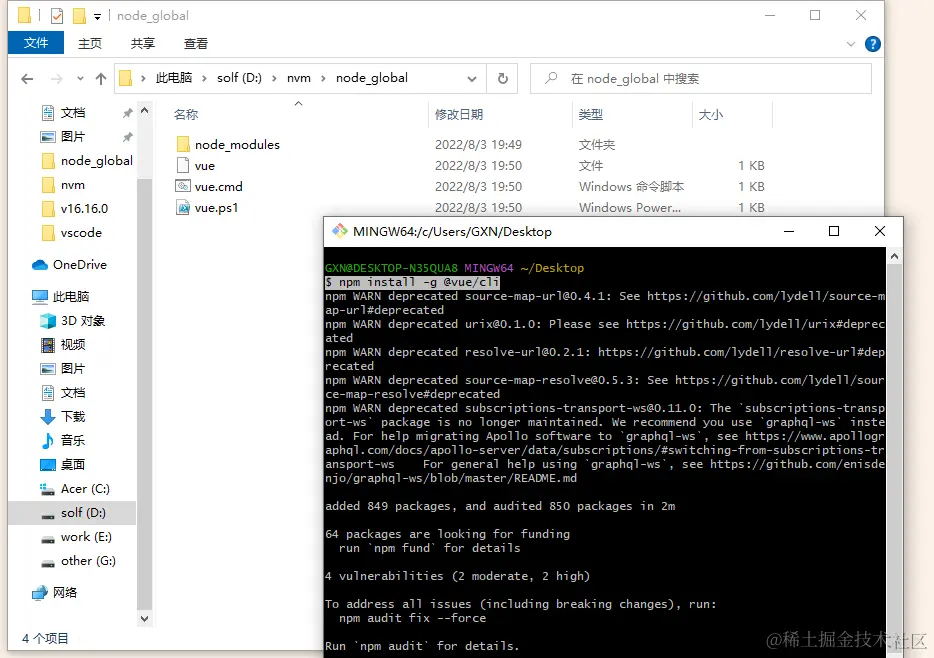Select the node_modules folder icon
Image resolution: width=934 pixels, height=658 pixels.
(183, 144)
